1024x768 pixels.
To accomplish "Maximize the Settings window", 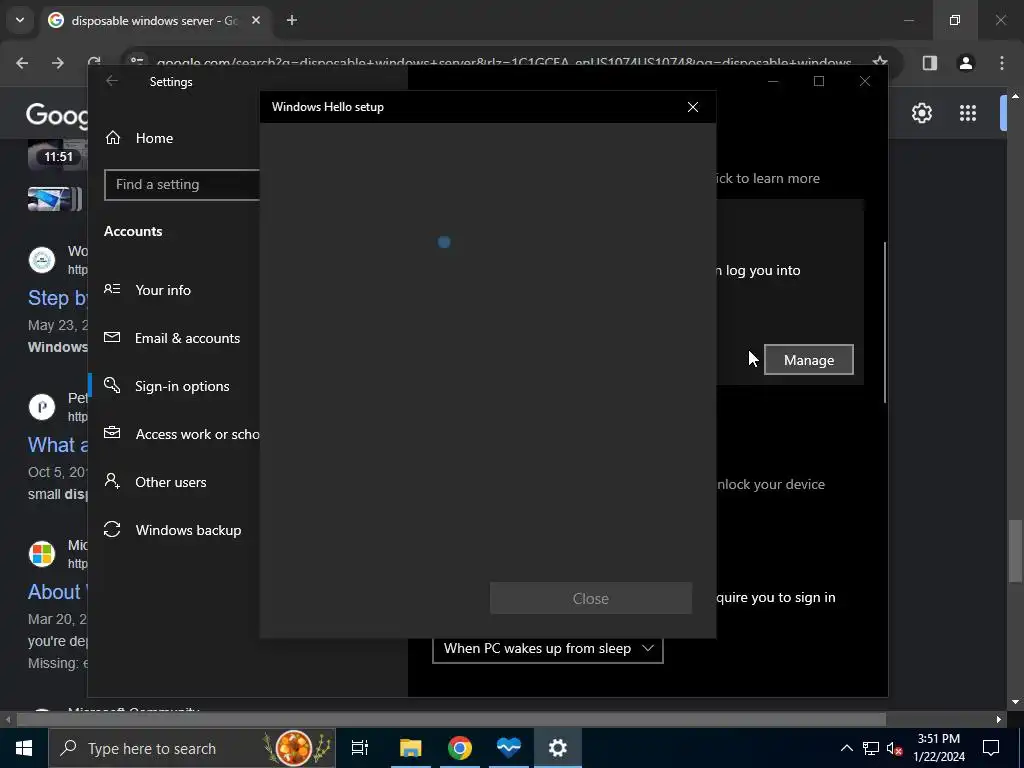I will pos(819,81).
